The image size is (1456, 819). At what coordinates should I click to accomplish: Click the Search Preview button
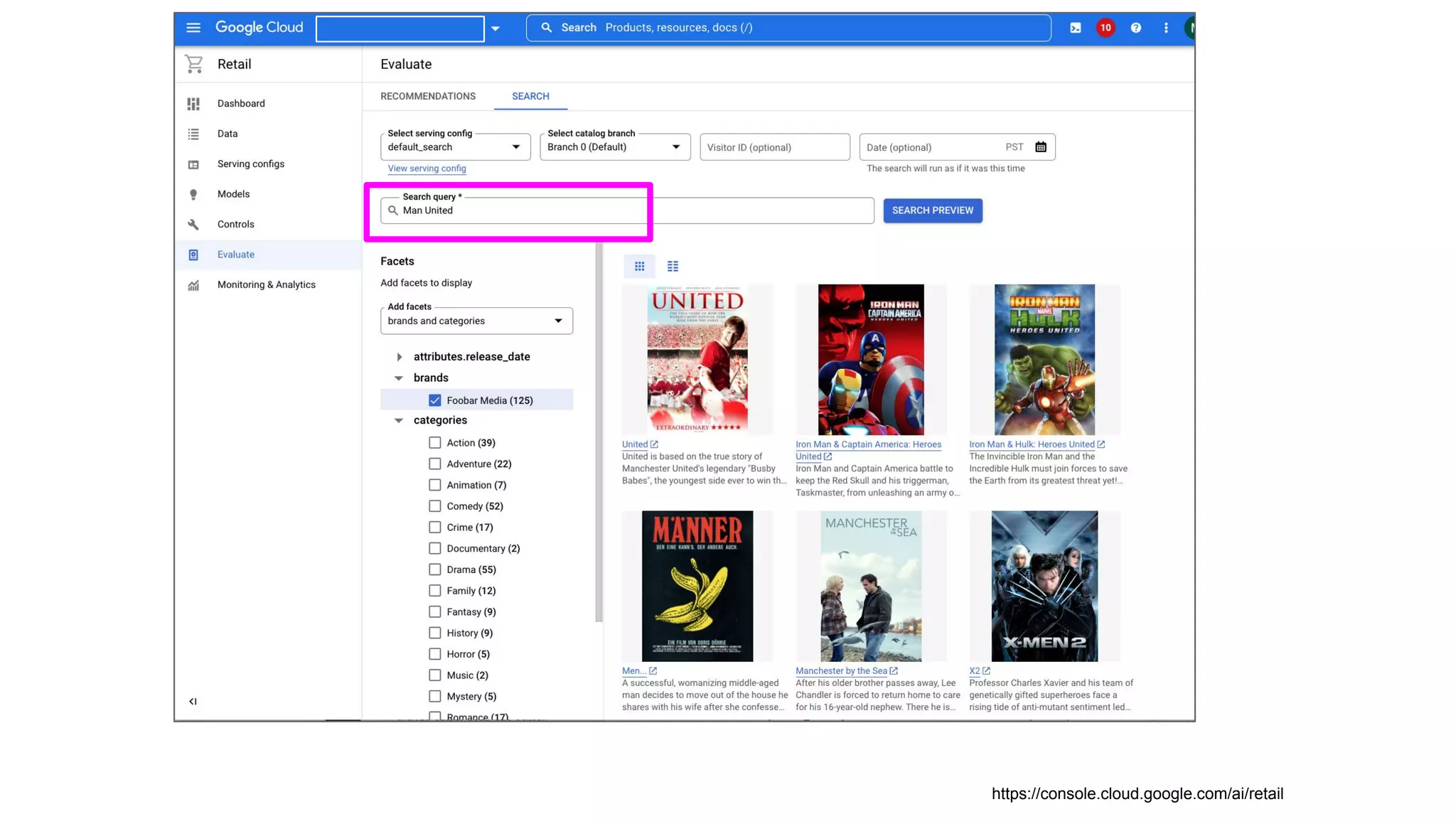coord(933,210)
